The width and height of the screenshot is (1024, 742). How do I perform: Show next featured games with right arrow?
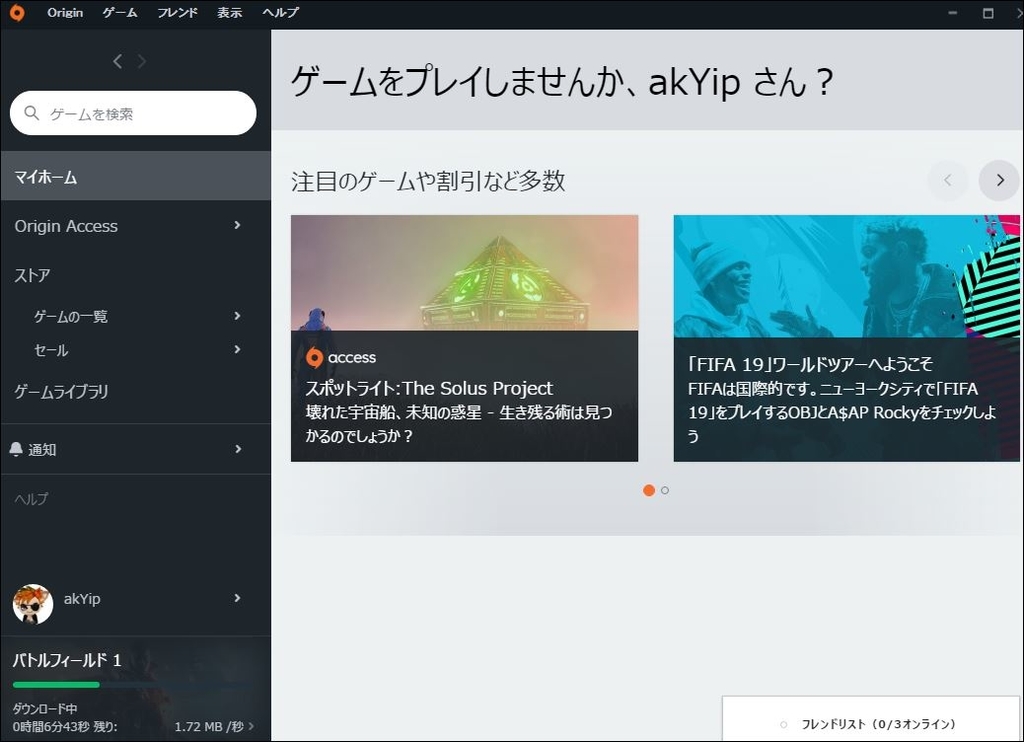[999, 180]
